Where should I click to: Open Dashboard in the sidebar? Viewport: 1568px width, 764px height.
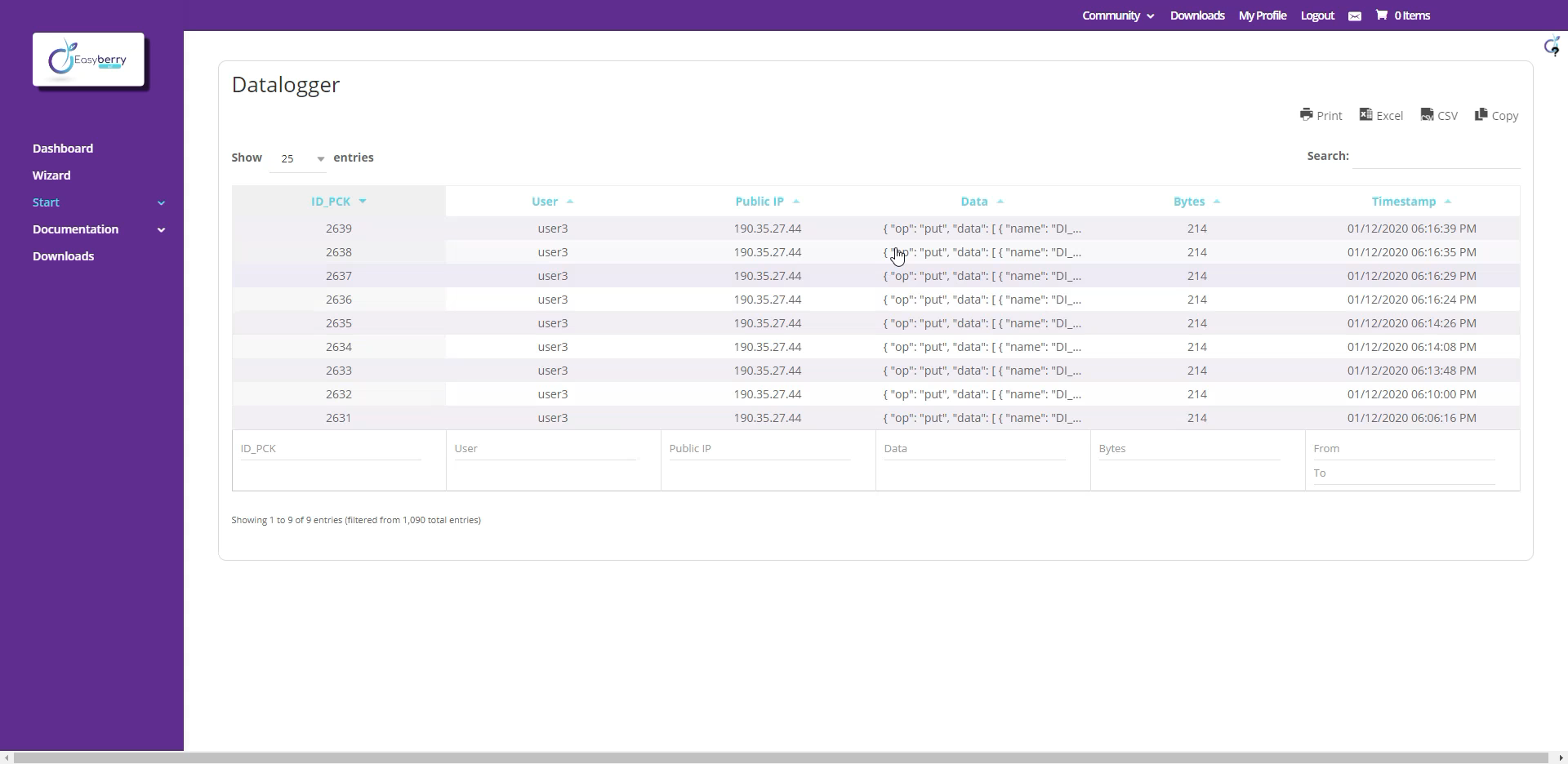(63, 149)
